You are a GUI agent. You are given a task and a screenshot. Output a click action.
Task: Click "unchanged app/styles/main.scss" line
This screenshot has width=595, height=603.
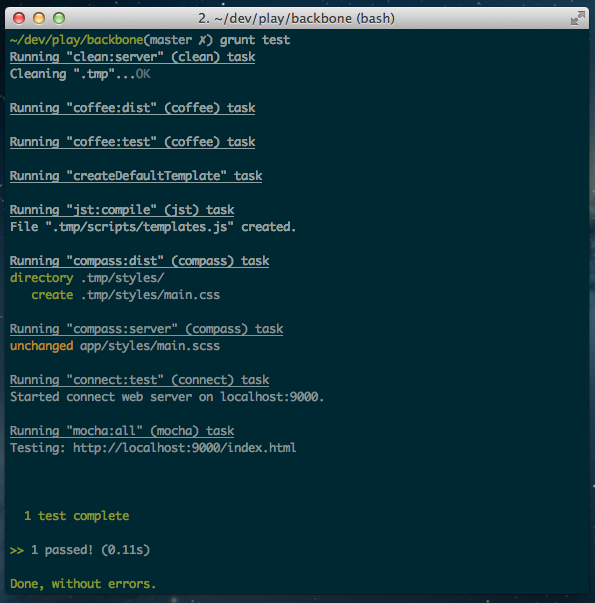[115, 346]
